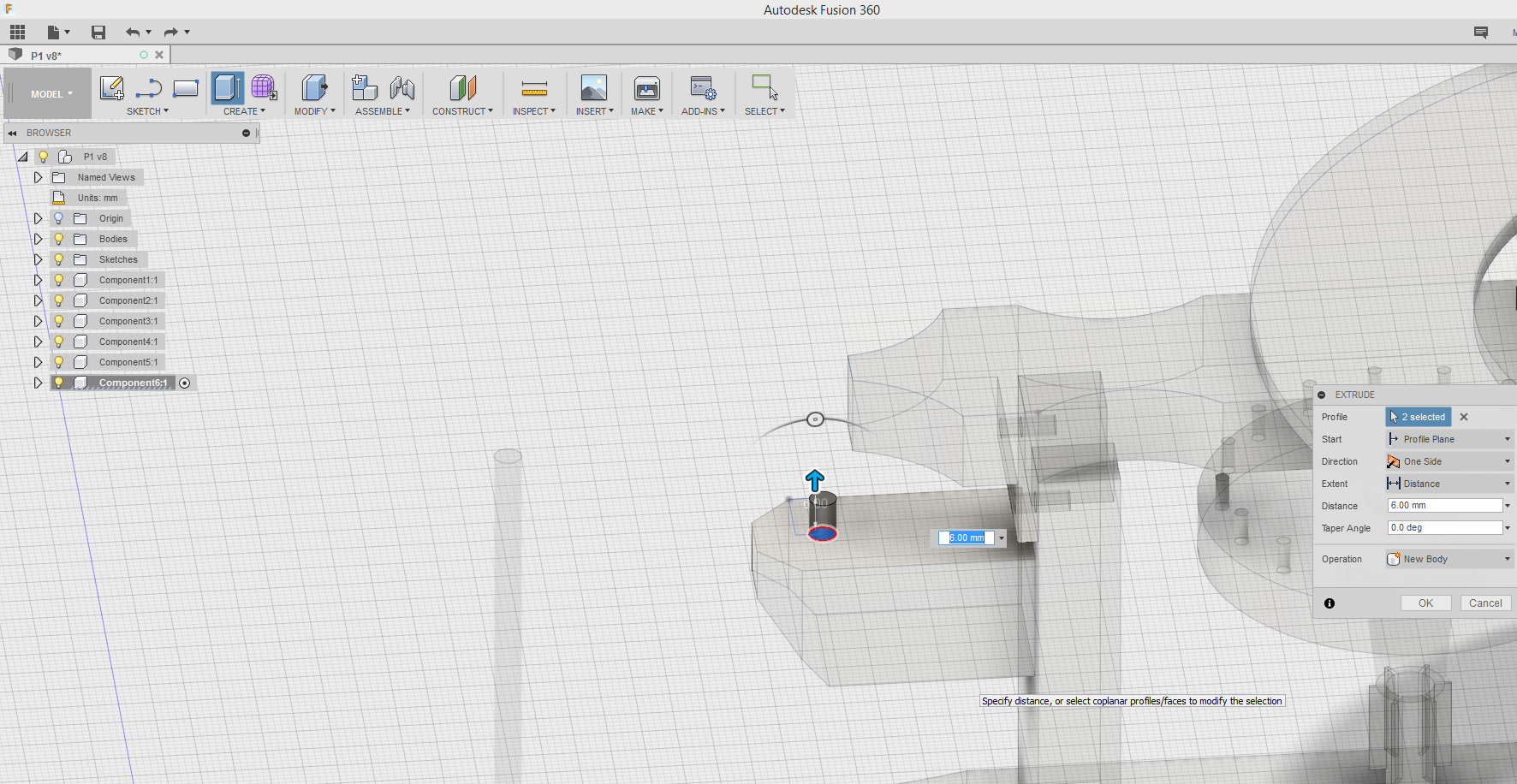Select the Create Form tool icon

pos(264,88)
